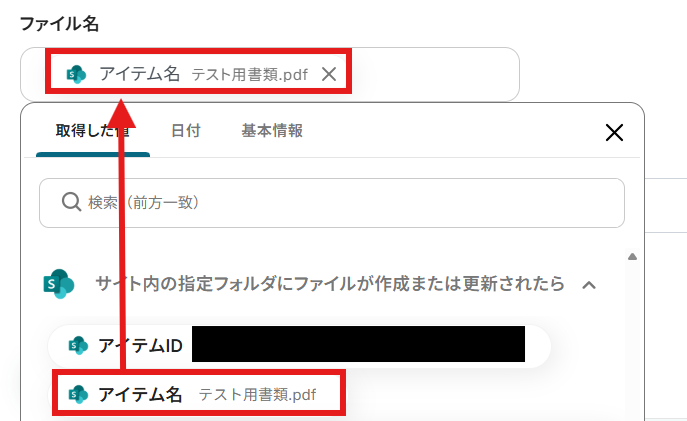The image size is (687, 421).
Task: Select the アイテム名 chip in file name field
Action: point(198,74)
